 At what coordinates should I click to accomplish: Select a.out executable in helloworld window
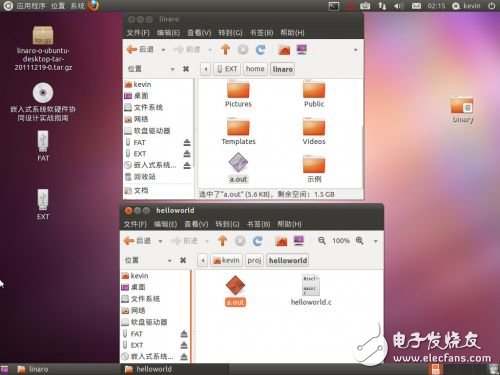tap(235, 291)
